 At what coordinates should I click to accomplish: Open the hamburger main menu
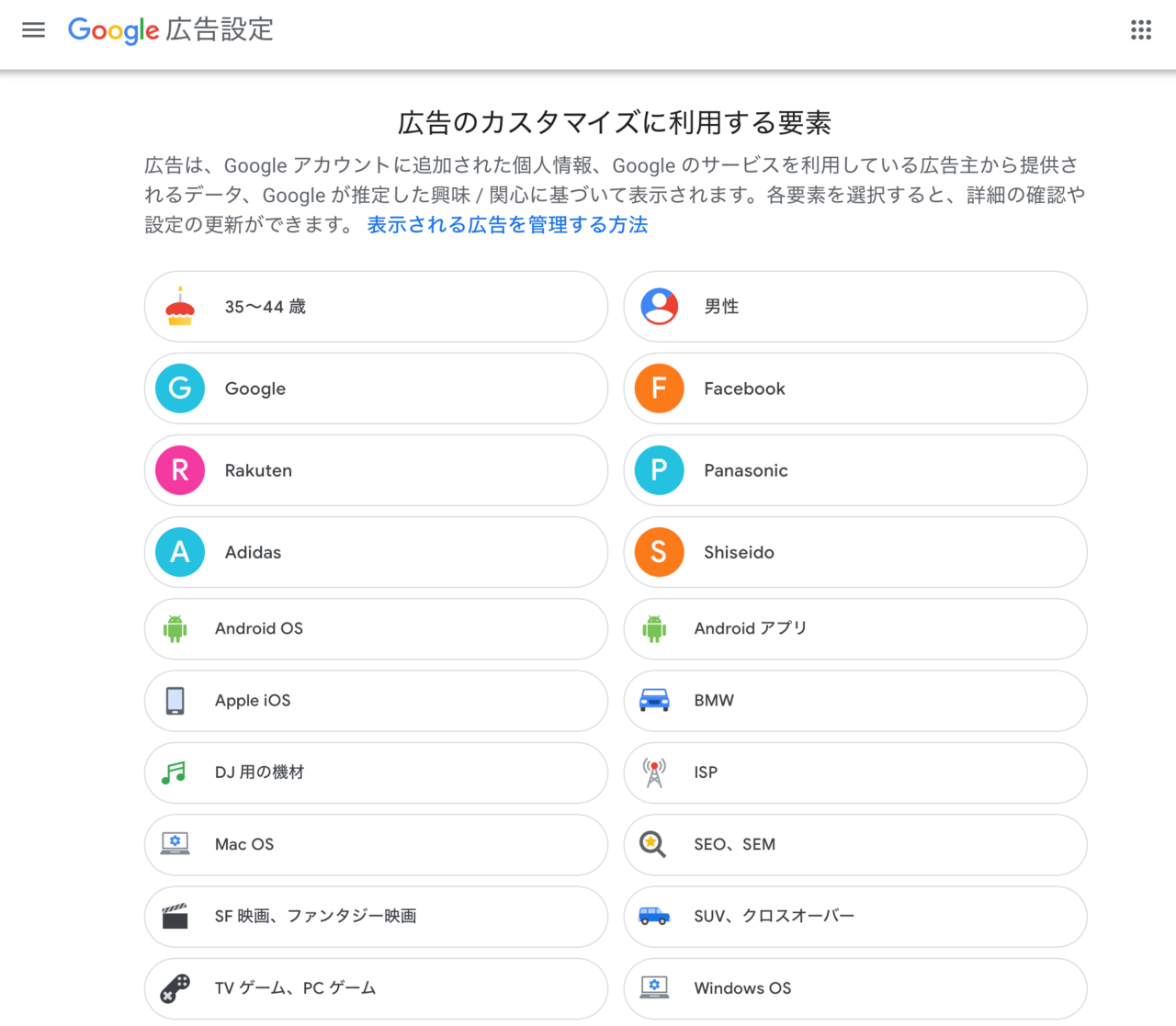pyautogui.click(x=33, y=30)
